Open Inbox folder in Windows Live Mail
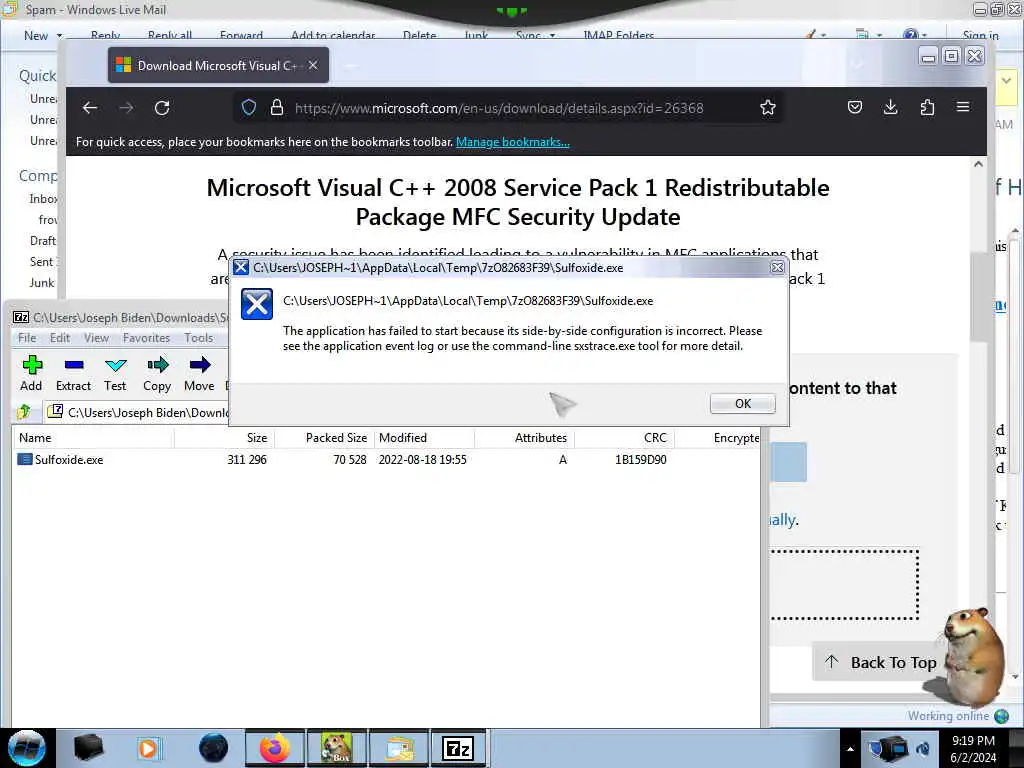 (43, 199)
